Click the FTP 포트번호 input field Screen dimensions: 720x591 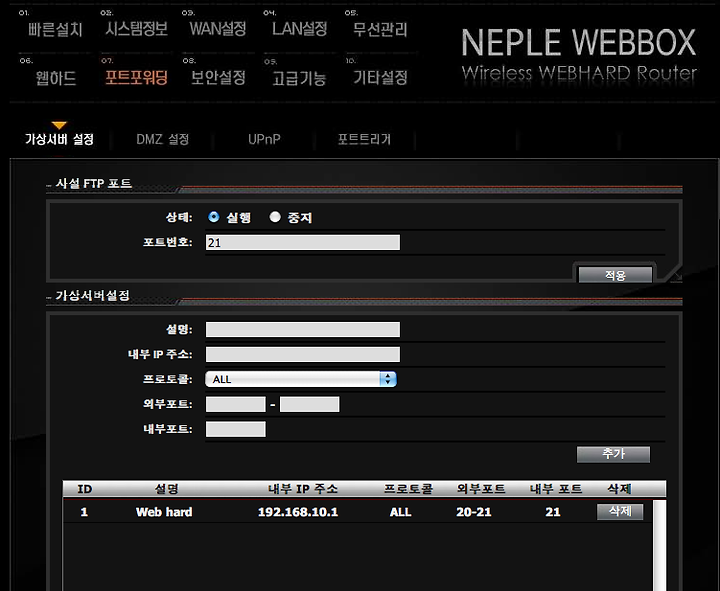[303, 242]
